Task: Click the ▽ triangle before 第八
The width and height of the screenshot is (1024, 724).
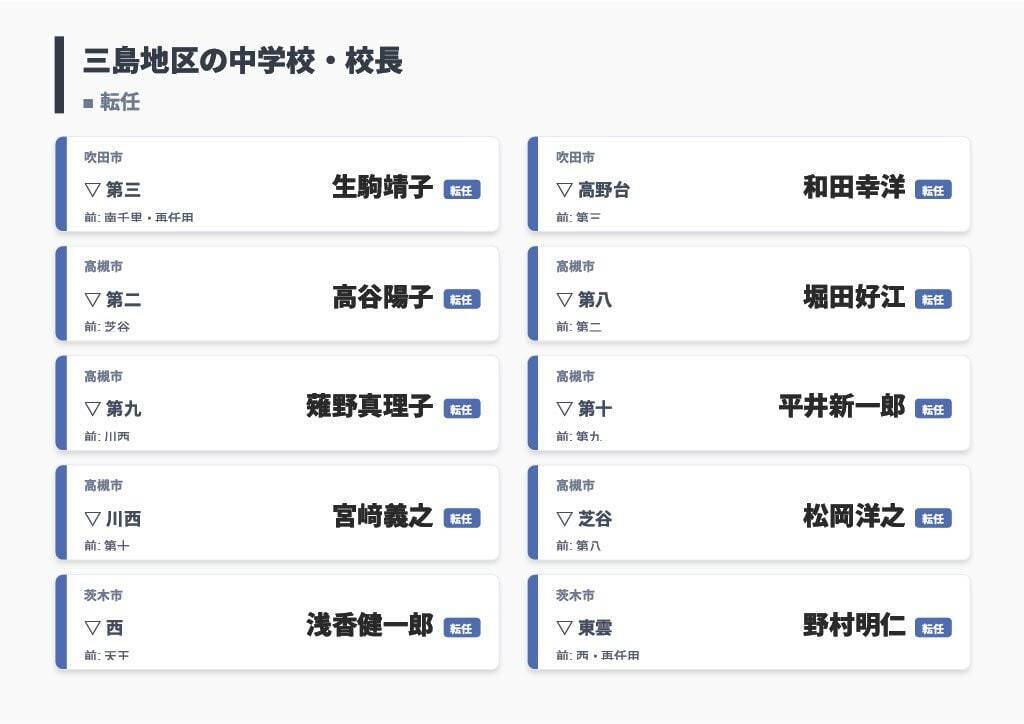Action: coord(565,299)
